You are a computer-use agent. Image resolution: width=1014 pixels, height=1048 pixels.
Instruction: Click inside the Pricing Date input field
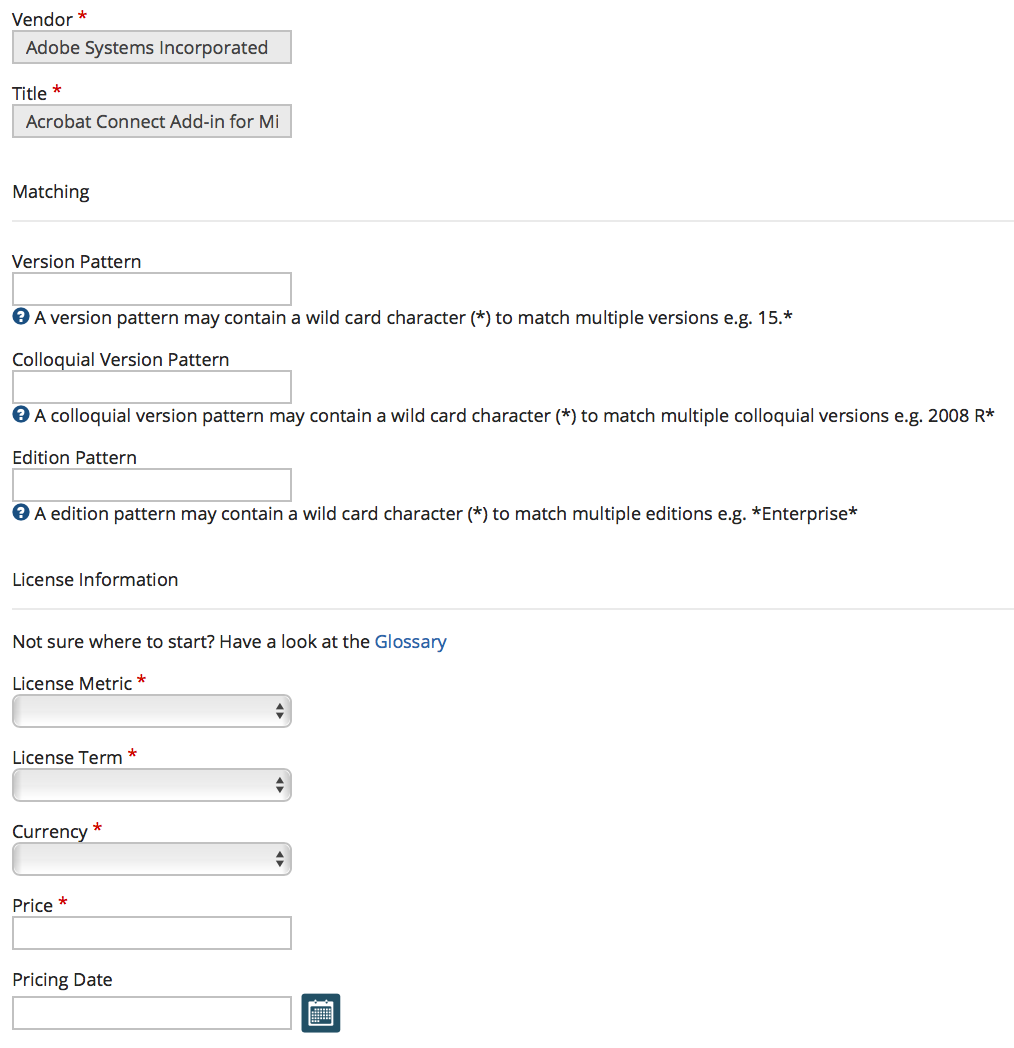(151, 1012)
